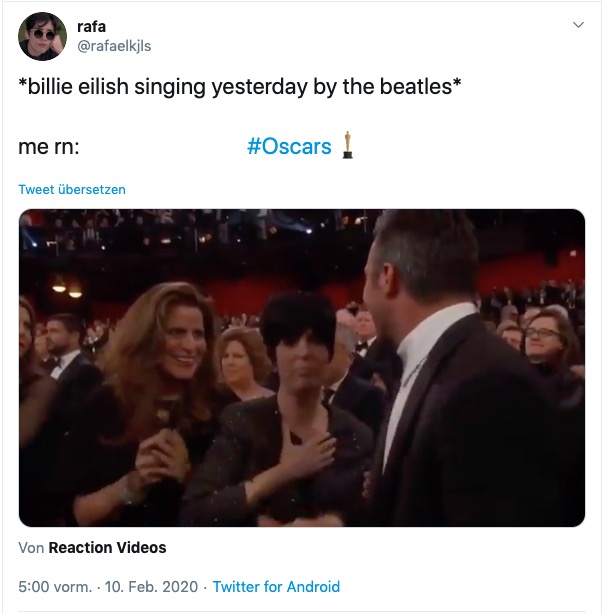The image size is (603, 614).
Task: Click the 'Von' label before Reaction Videos
Action: [31, 548]
